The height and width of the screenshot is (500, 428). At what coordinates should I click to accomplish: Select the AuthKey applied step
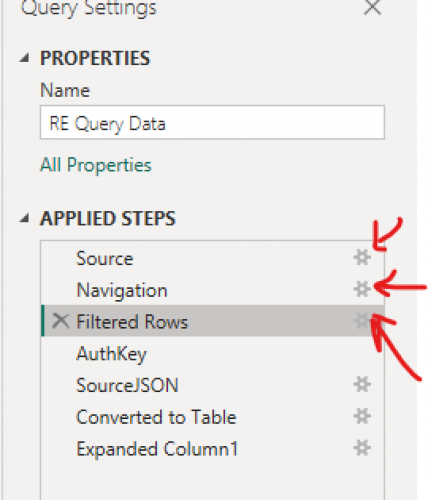coord(212,353)
